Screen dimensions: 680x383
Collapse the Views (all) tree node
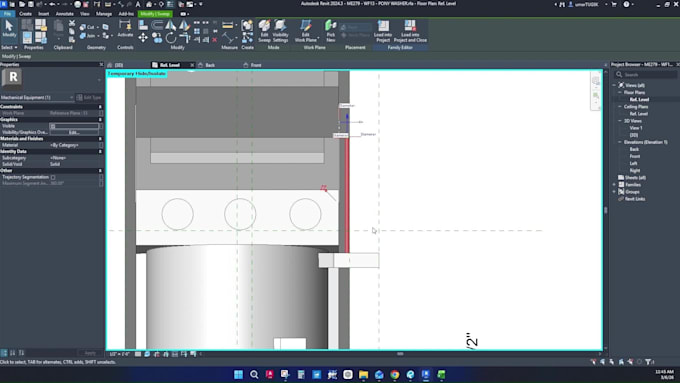[x=615, y=85]
